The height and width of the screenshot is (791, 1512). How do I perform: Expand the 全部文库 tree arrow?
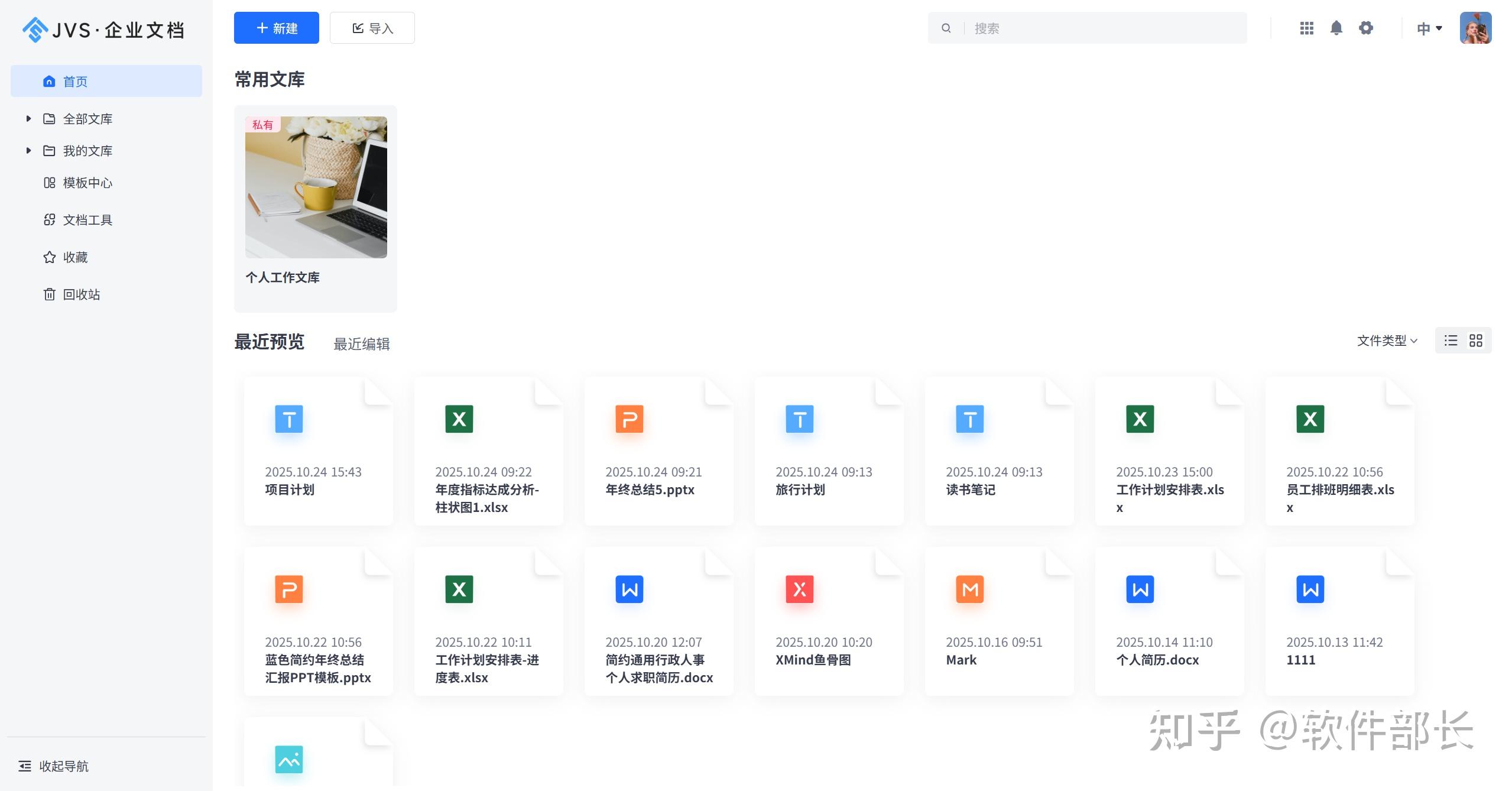point(28,119)
